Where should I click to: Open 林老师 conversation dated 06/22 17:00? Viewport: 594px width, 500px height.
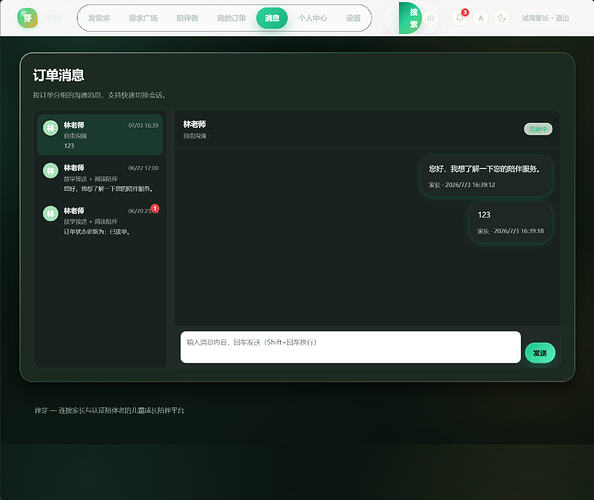tap(100, 178)
